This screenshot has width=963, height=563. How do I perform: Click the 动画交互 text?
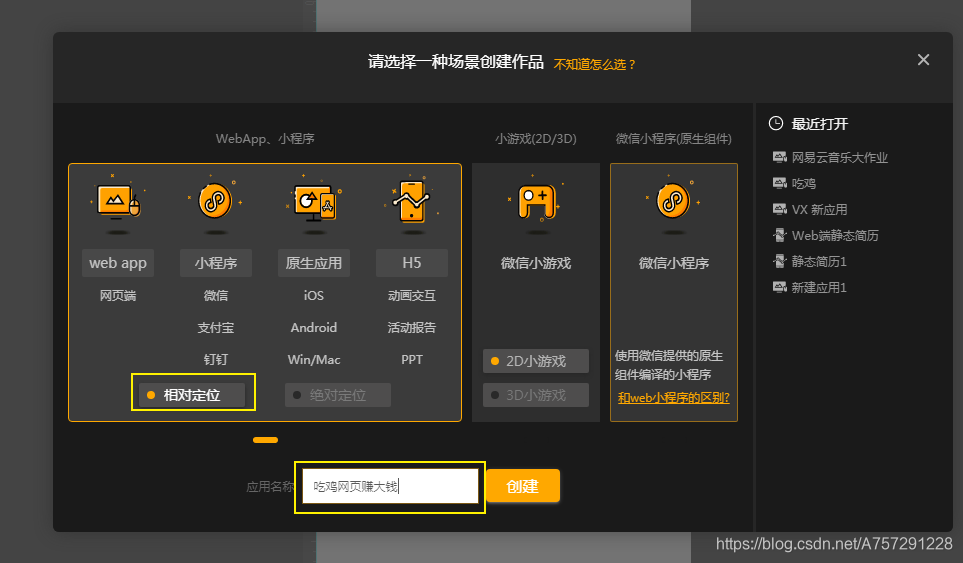[411, 295]
